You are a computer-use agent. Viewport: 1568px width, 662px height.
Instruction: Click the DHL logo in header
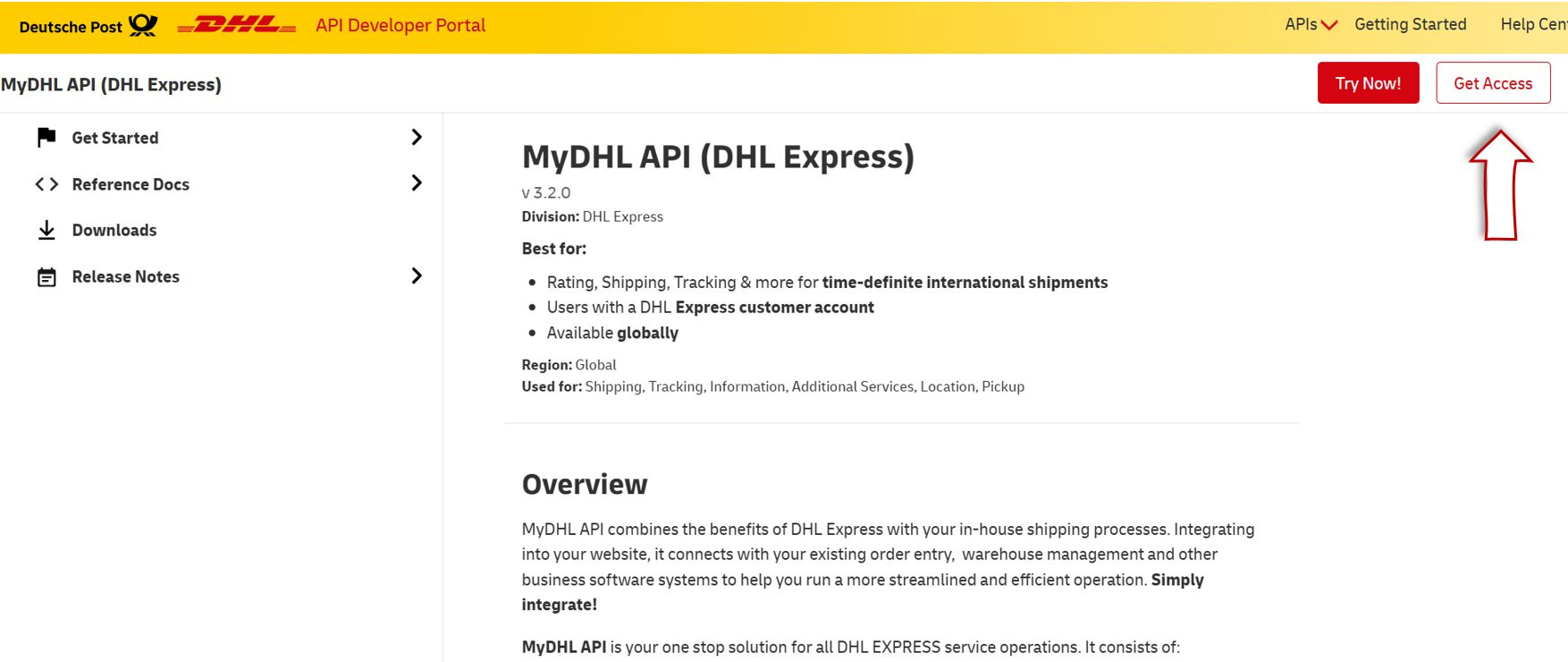coord(237,26)
